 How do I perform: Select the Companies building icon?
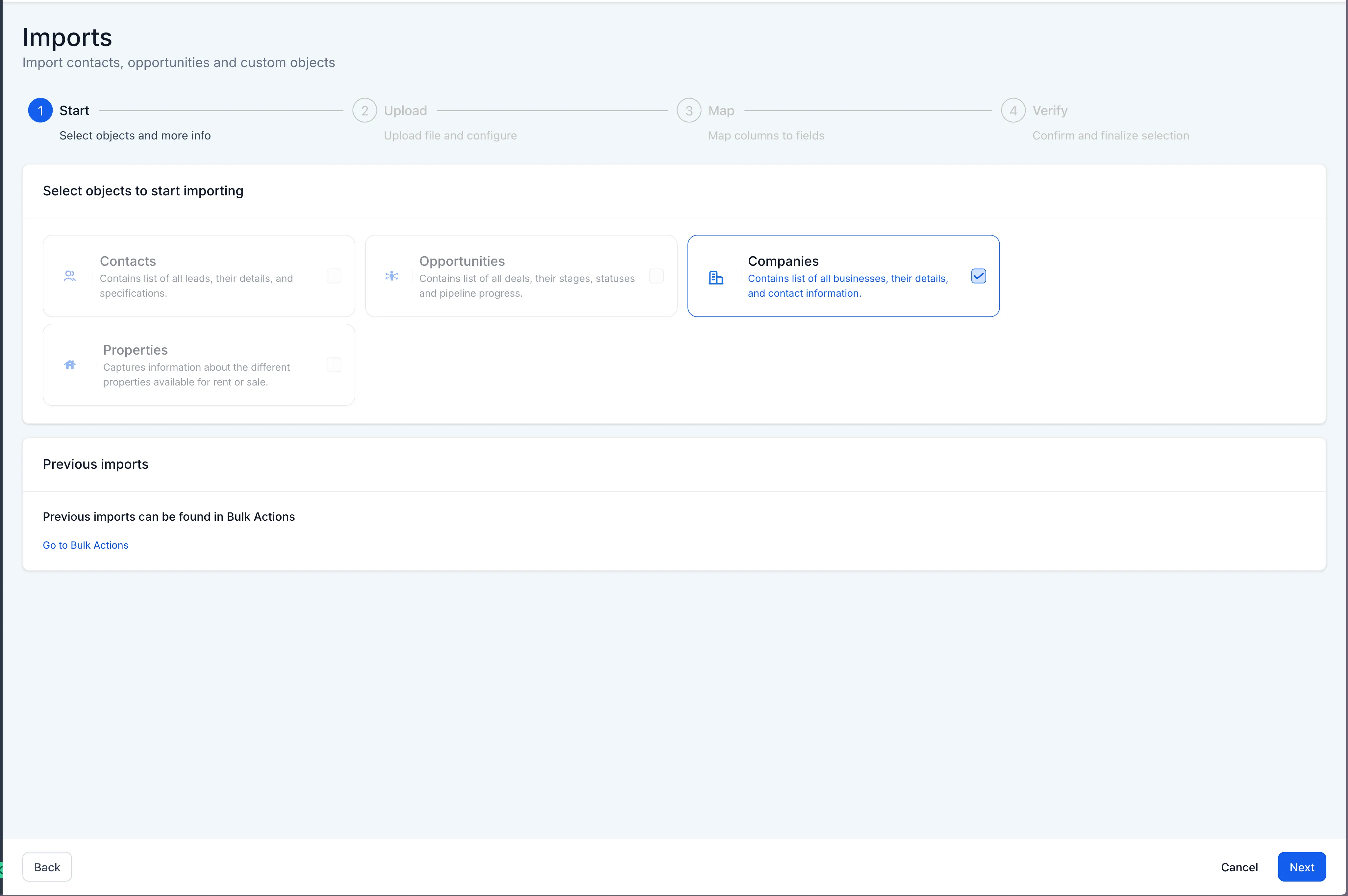tap(716, 277)
